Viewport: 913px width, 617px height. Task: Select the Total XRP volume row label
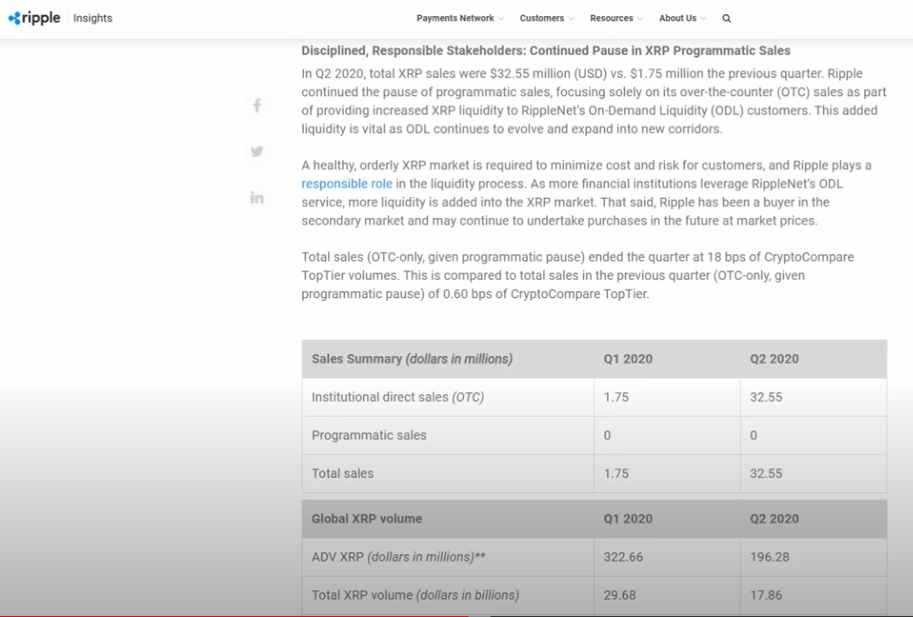coord(415,595)
